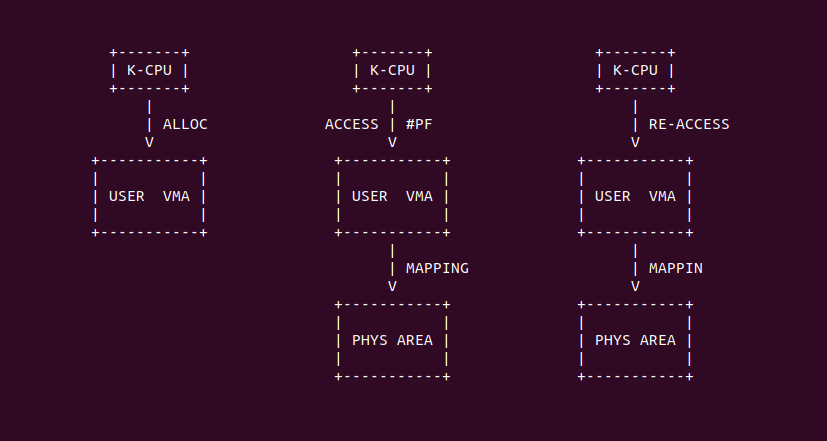The image size is (827, 441).
Task: Click PHYS AREA text under the MAPPING arrow
Action: [392, 340]
